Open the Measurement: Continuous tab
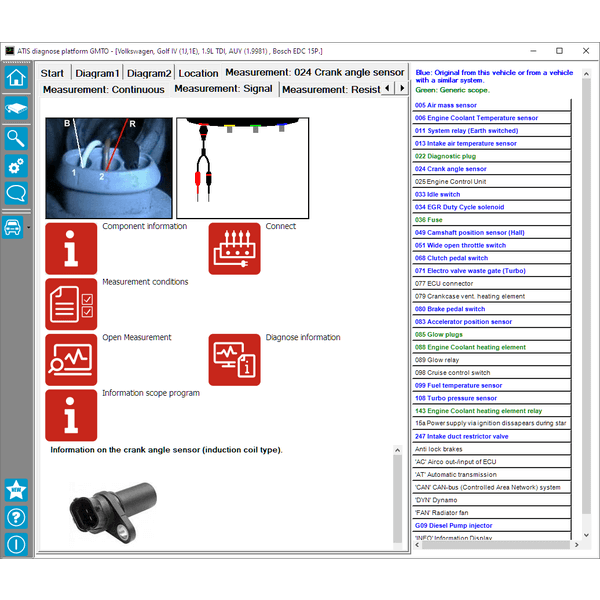This screenshot has width=600, height=600. coord(103,90)
